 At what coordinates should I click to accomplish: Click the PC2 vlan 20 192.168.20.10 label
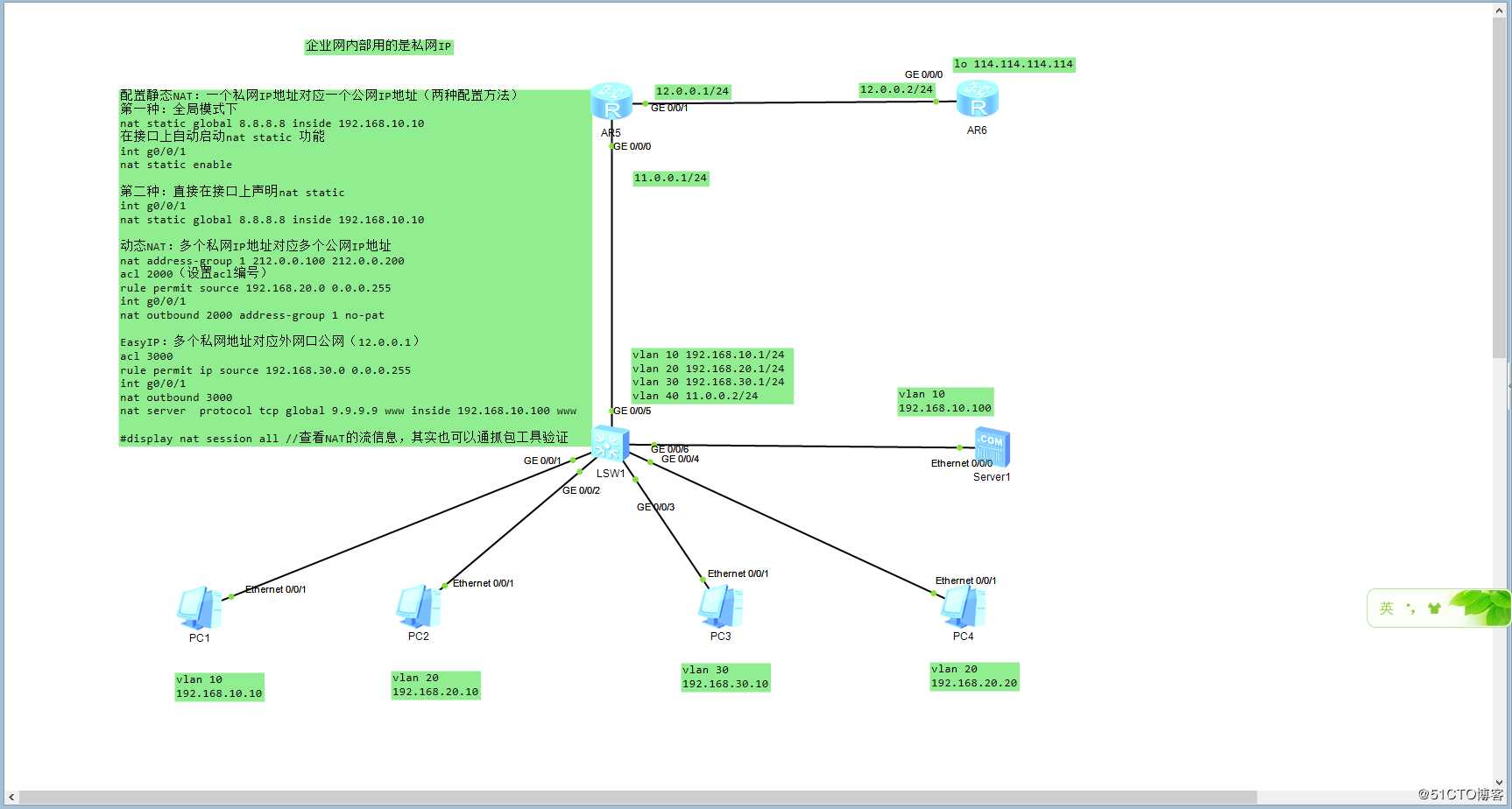tap(435, 685)
